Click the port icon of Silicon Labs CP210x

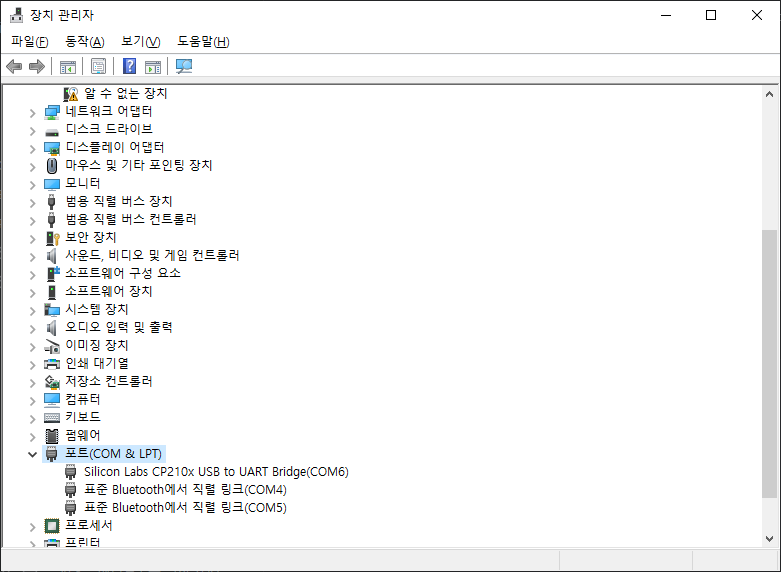pyautogui.click(x=71, y=472)
